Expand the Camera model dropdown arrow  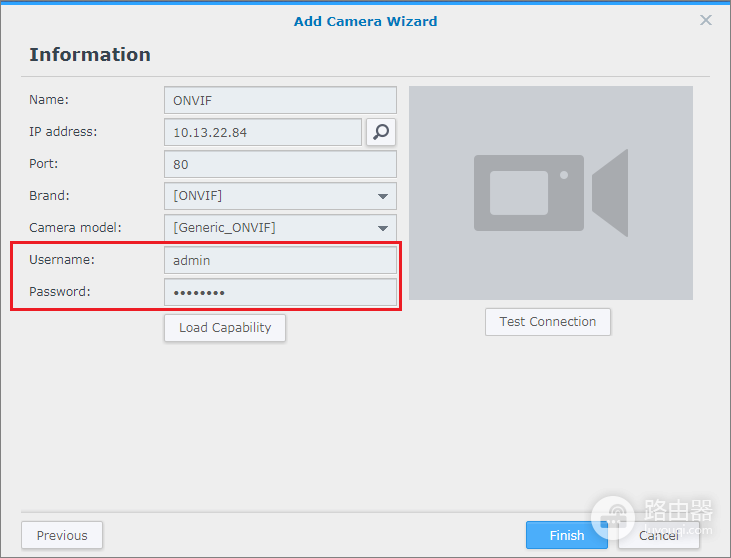tap(383, 228)
